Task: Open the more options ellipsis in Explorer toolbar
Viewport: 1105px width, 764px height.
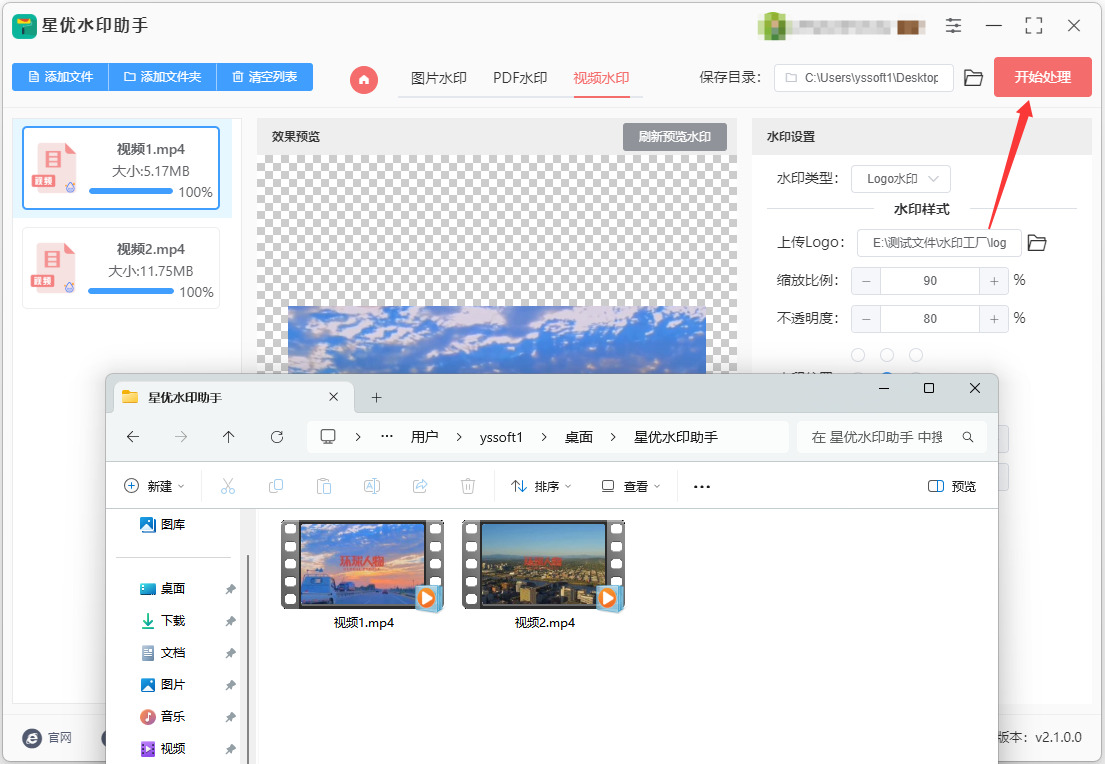Action: point(702,486)
